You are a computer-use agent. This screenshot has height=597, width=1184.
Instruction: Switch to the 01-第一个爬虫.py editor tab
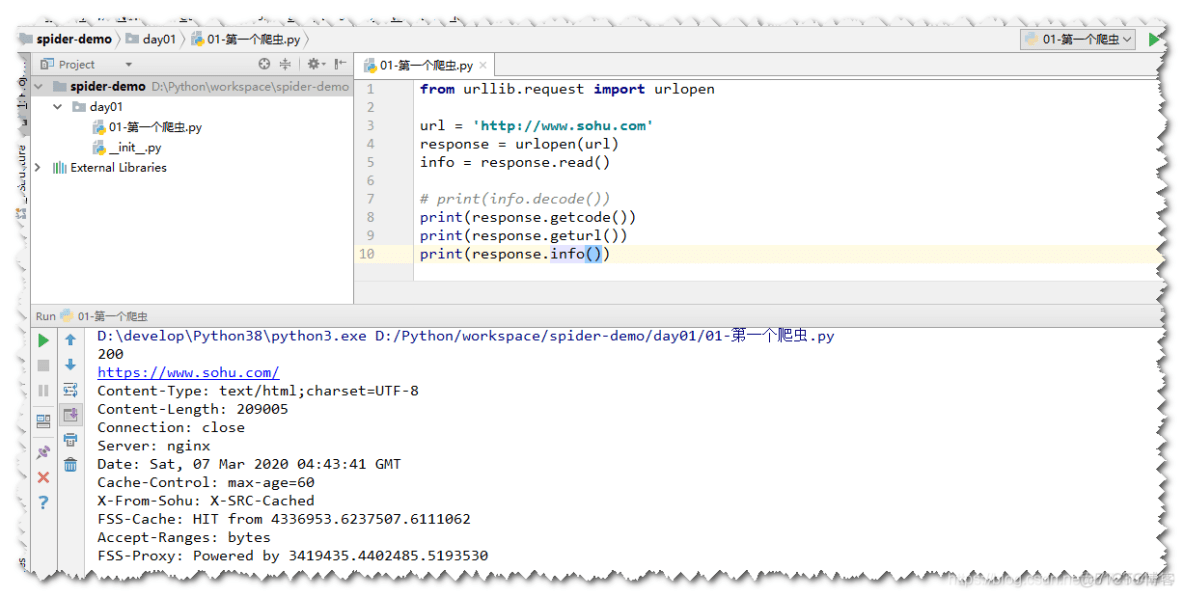pyautogui.click(x=425, y=65)
